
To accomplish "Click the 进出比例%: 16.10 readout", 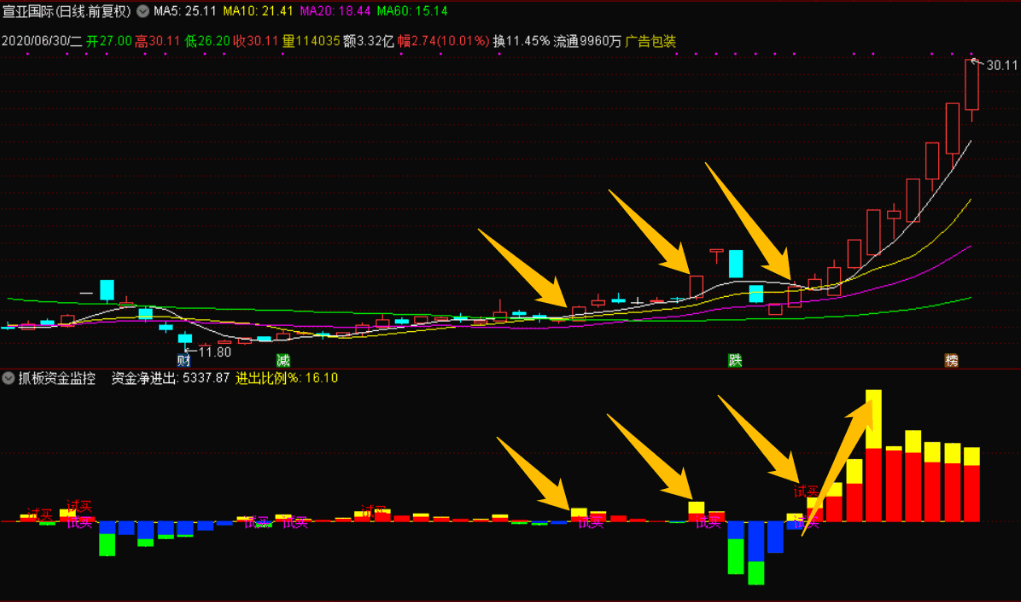I will click(x=287, y=378).
